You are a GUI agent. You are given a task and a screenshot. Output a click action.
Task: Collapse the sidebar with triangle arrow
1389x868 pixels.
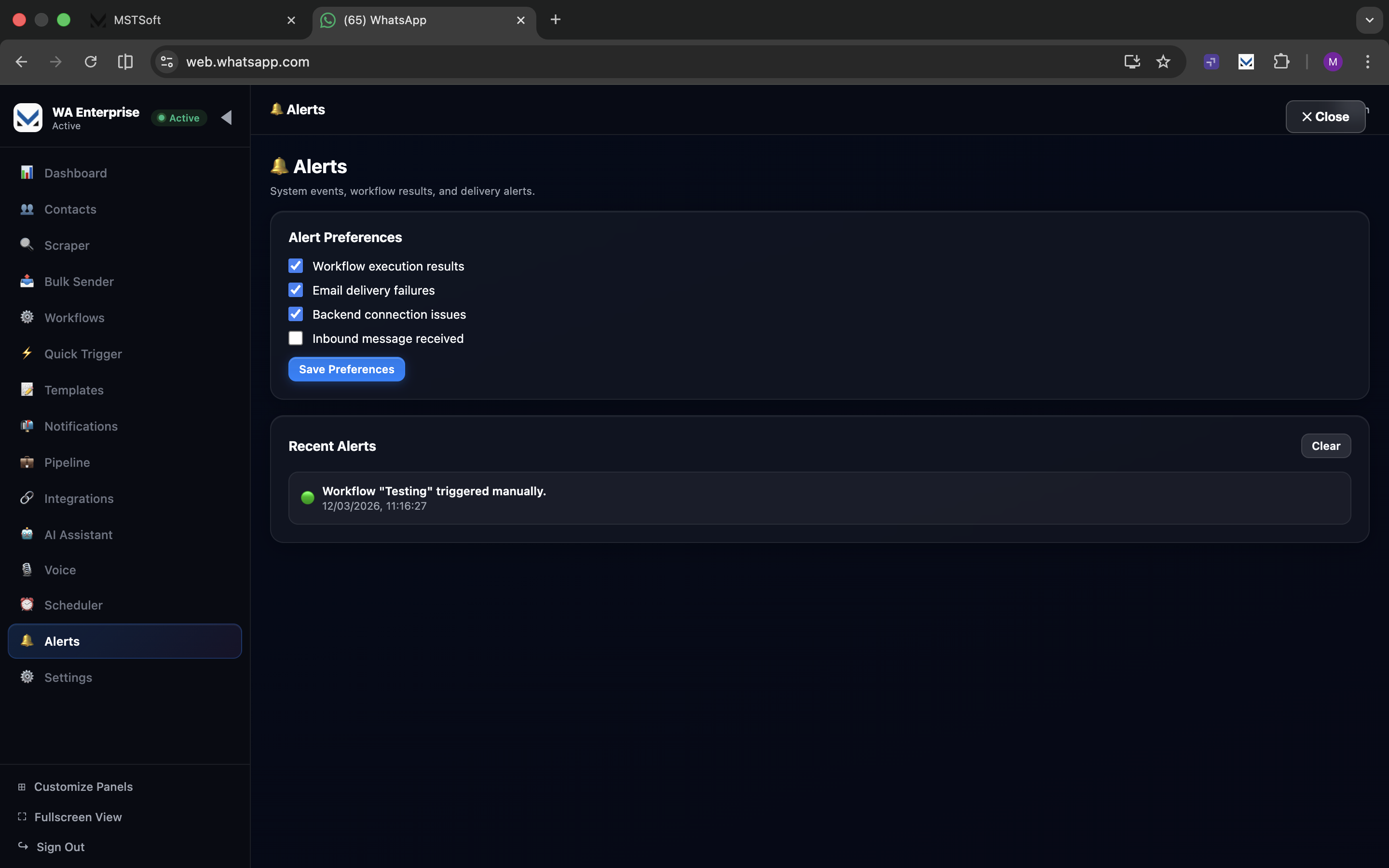pyautogui.click(x=227, y=118)
